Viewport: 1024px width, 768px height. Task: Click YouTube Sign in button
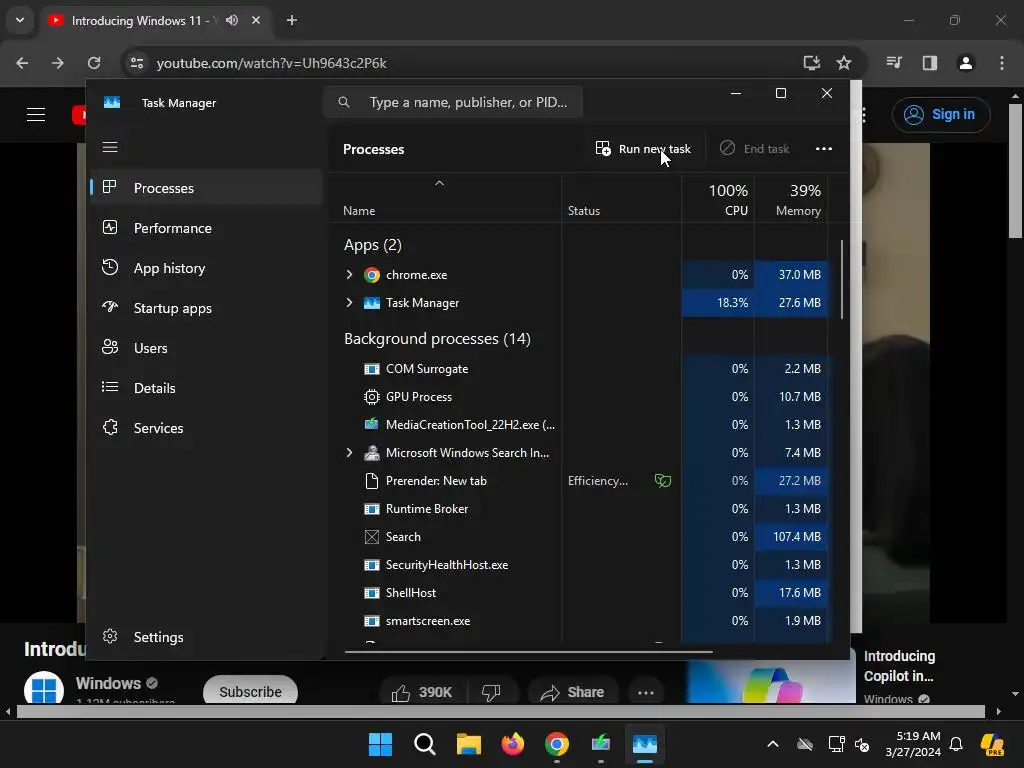[940, 114]
